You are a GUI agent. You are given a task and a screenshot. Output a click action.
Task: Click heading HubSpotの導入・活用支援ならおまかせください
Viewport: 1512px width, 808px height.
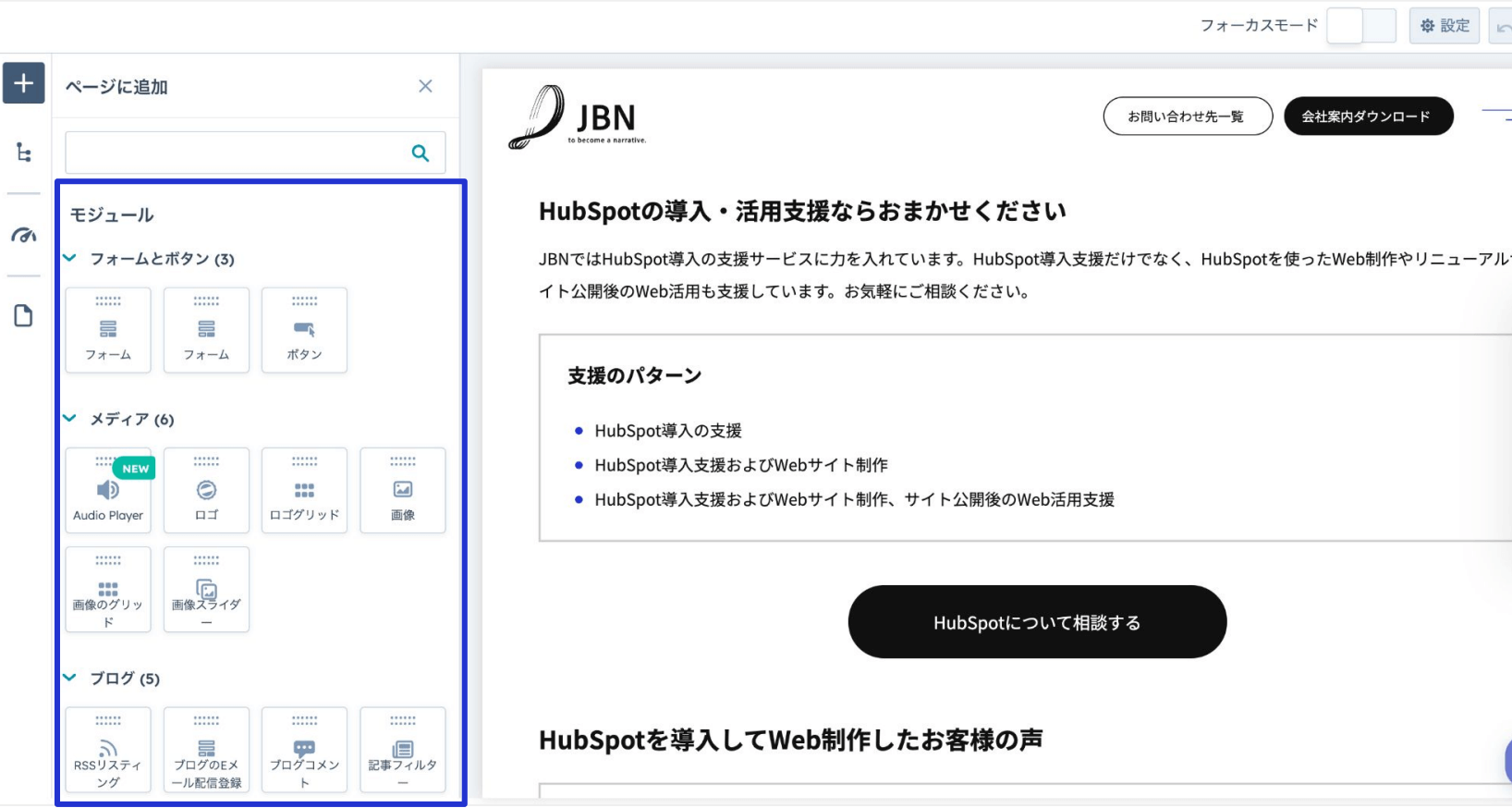tap(802, 212)
